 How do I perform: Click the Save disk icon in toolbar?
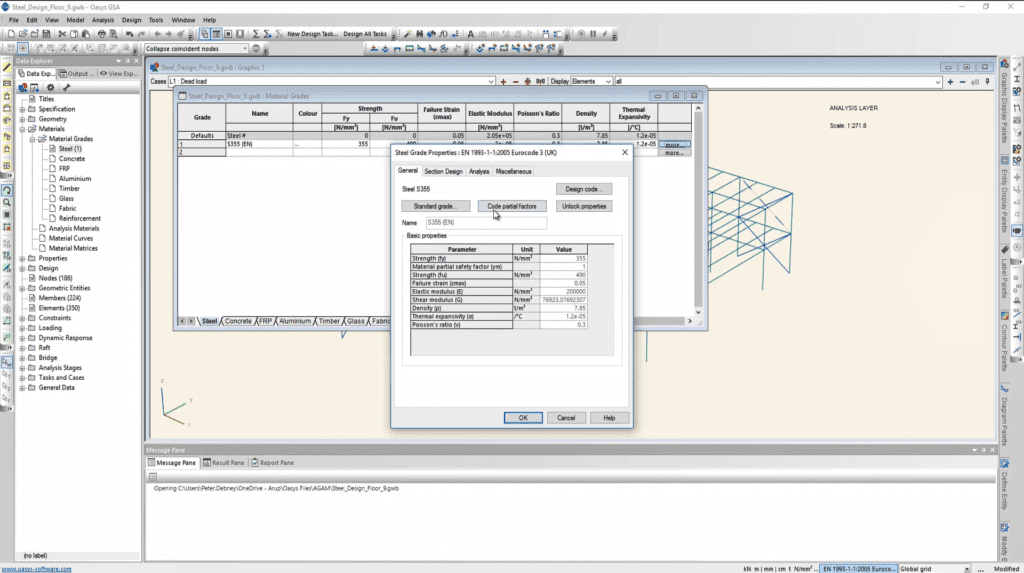tap(46, 34)
